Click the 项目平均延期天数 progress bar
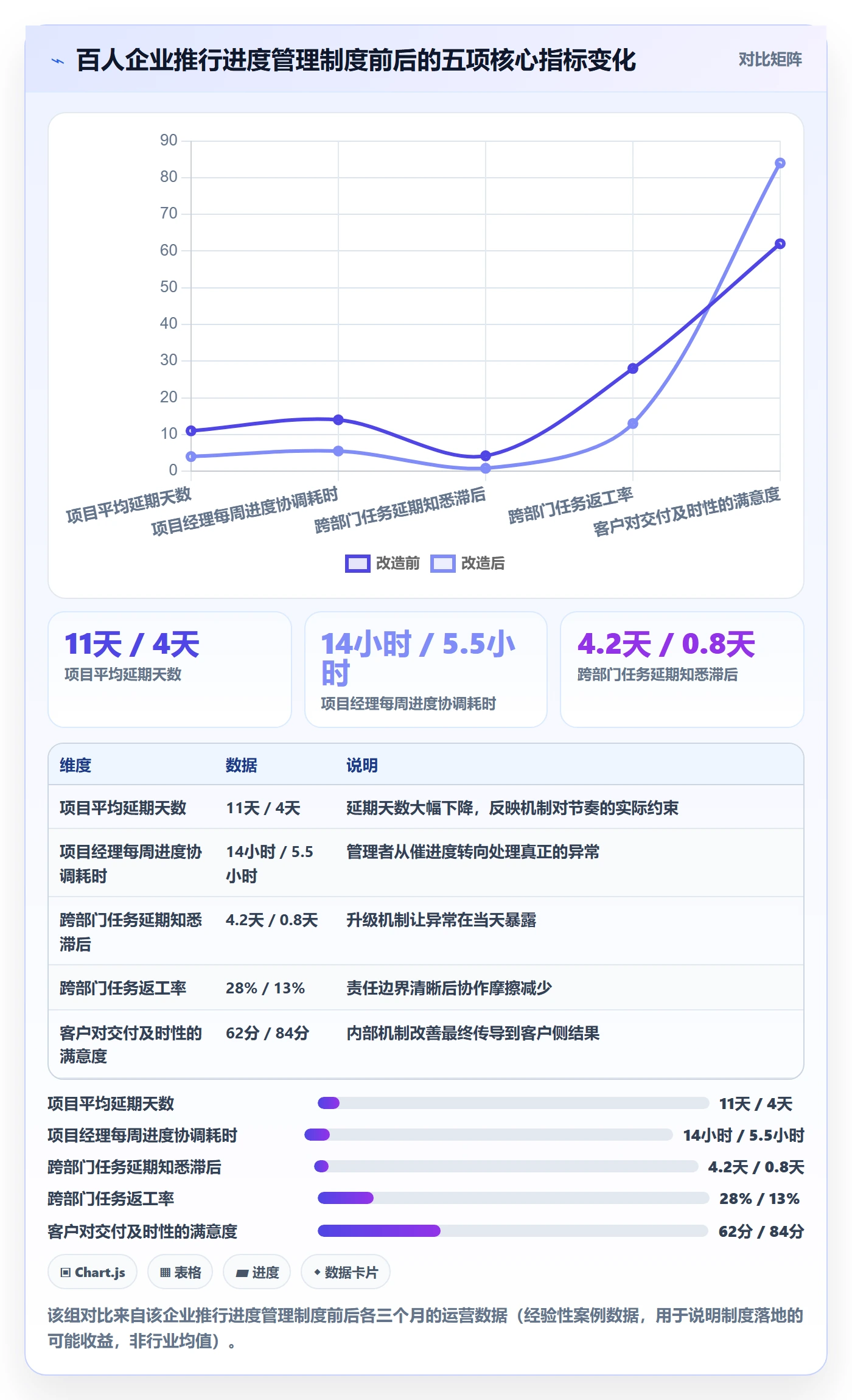 click(513, 1103)
